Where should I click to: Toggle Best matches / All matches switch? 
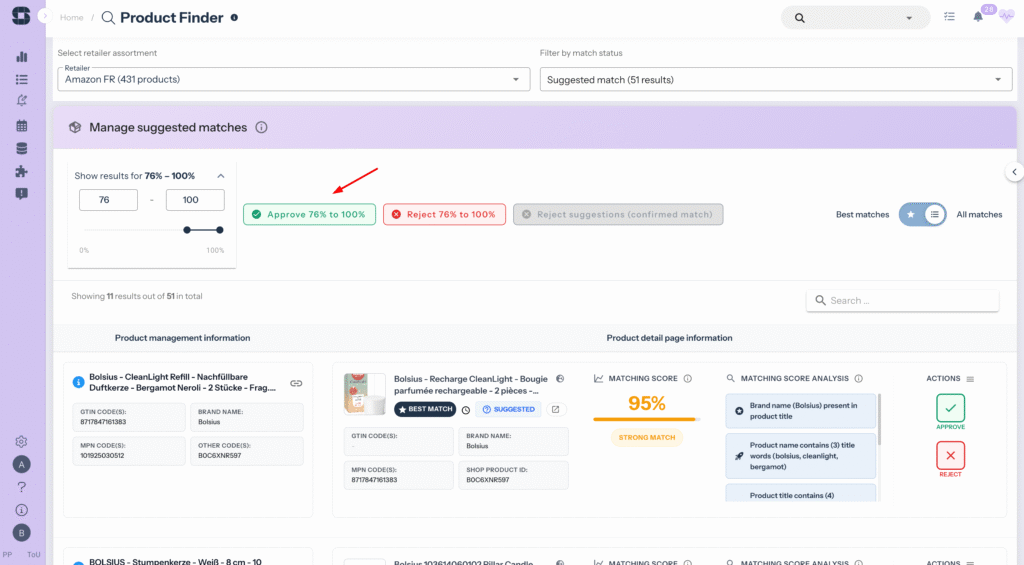(921, 214)
